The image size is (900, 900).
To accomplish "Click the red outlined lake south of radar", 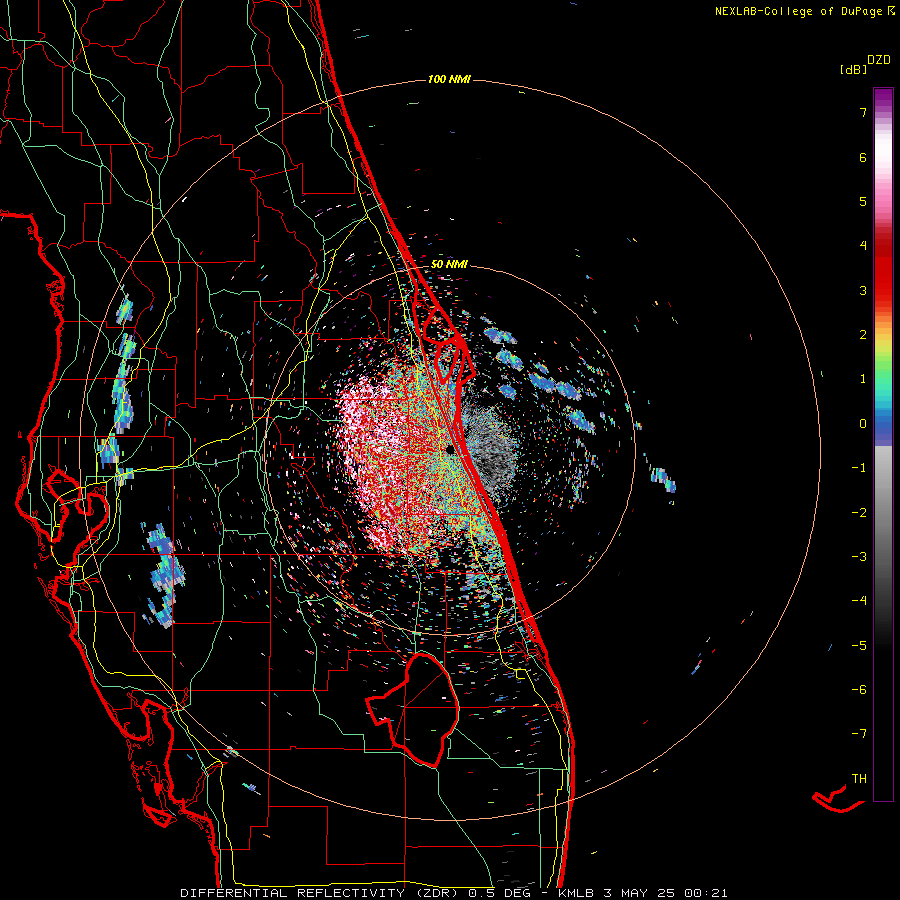I will pos(413,709).
